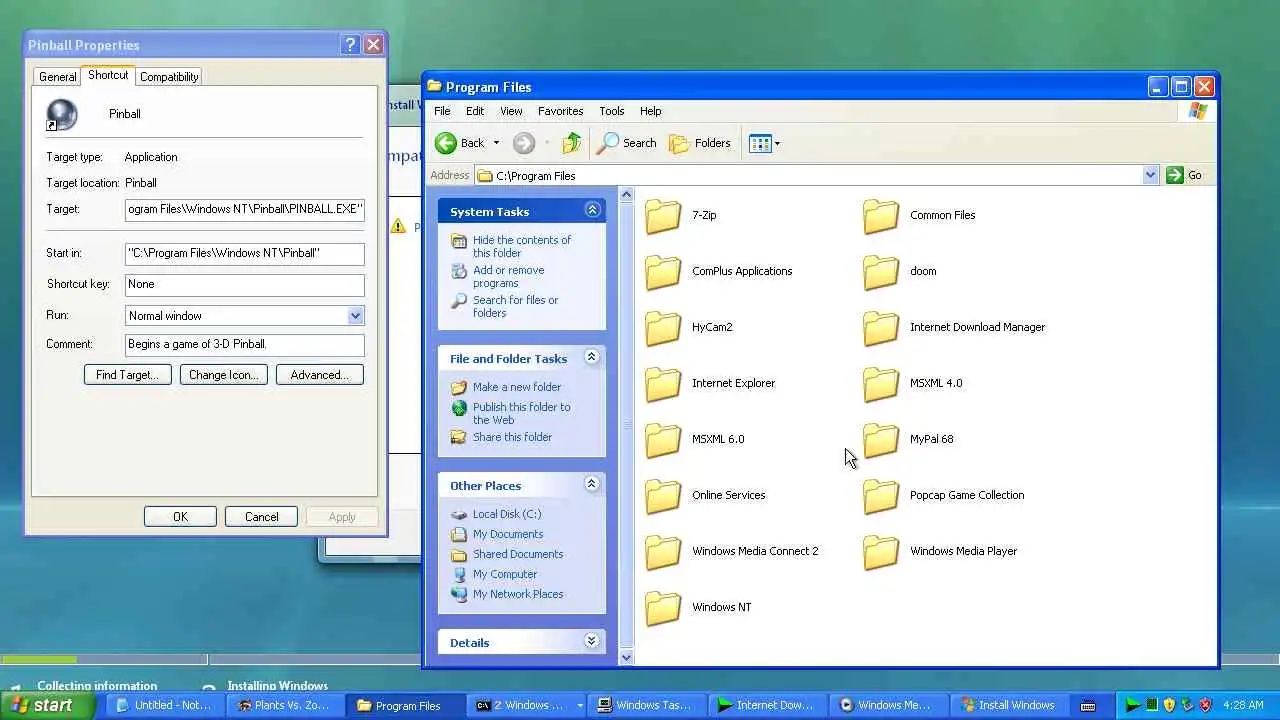Open the Favorites menu
The height and width of the screenshot is (720, 1280).
click(560, 111)
